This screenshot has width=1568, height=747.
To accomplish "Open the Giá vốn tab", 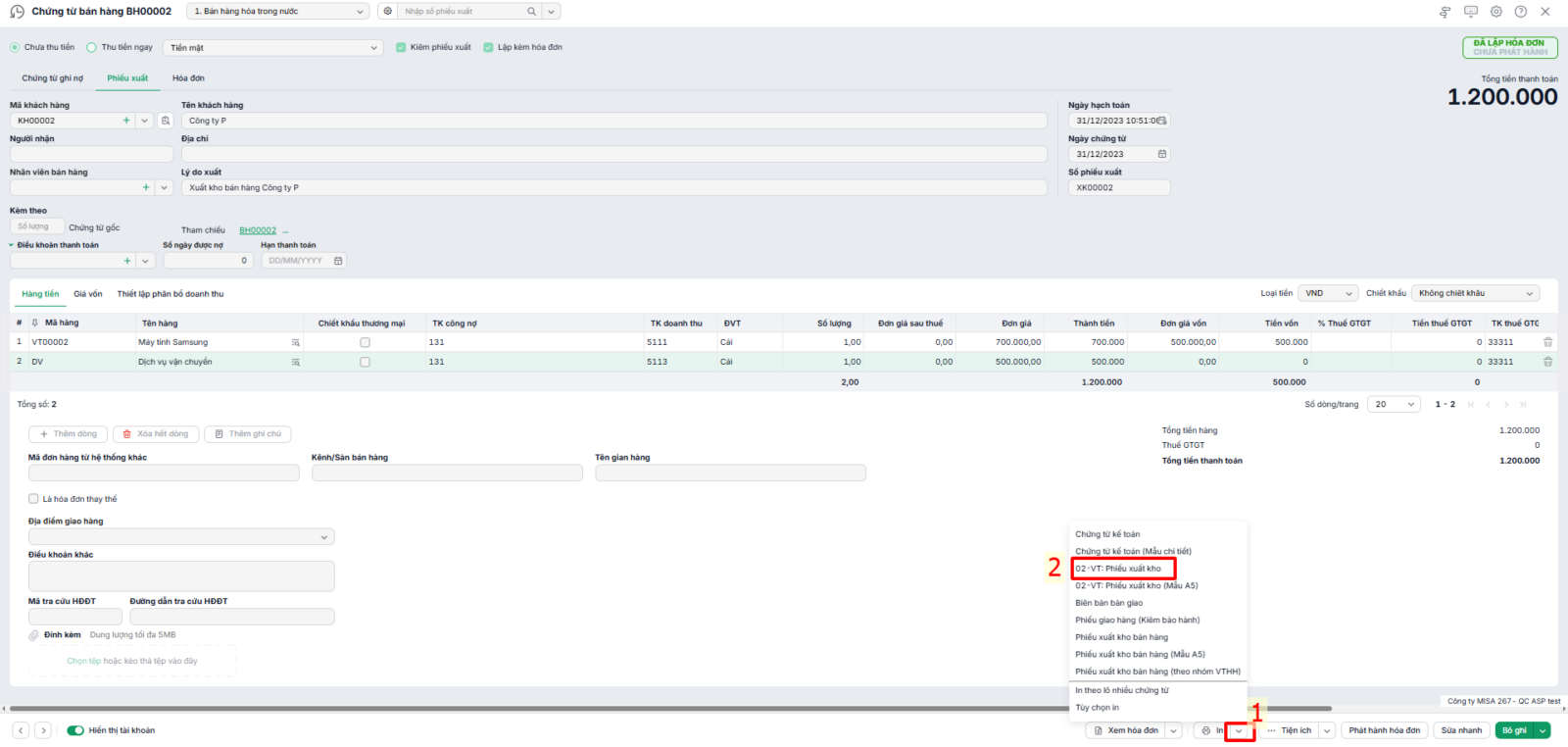I will (x=88, y=294).
